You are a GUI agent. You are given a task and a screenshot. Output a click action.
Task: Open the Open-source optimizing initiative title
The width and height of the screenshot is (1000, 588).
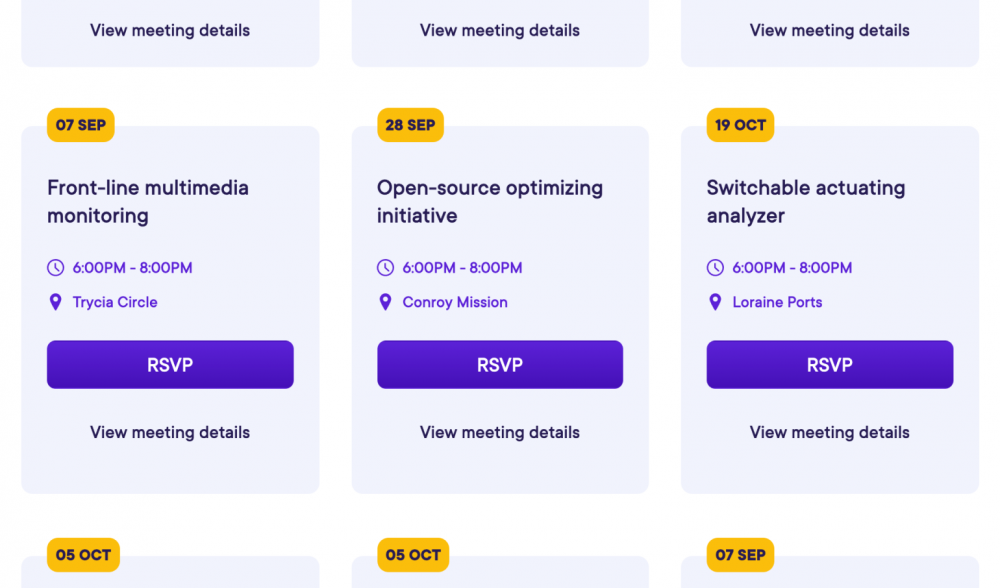click(x=490, y=201)
